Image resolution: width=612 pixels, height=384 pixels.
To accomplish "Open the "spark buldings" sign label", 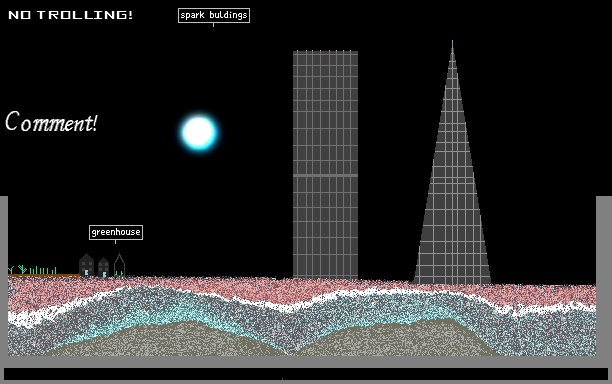I will (214, 15).
